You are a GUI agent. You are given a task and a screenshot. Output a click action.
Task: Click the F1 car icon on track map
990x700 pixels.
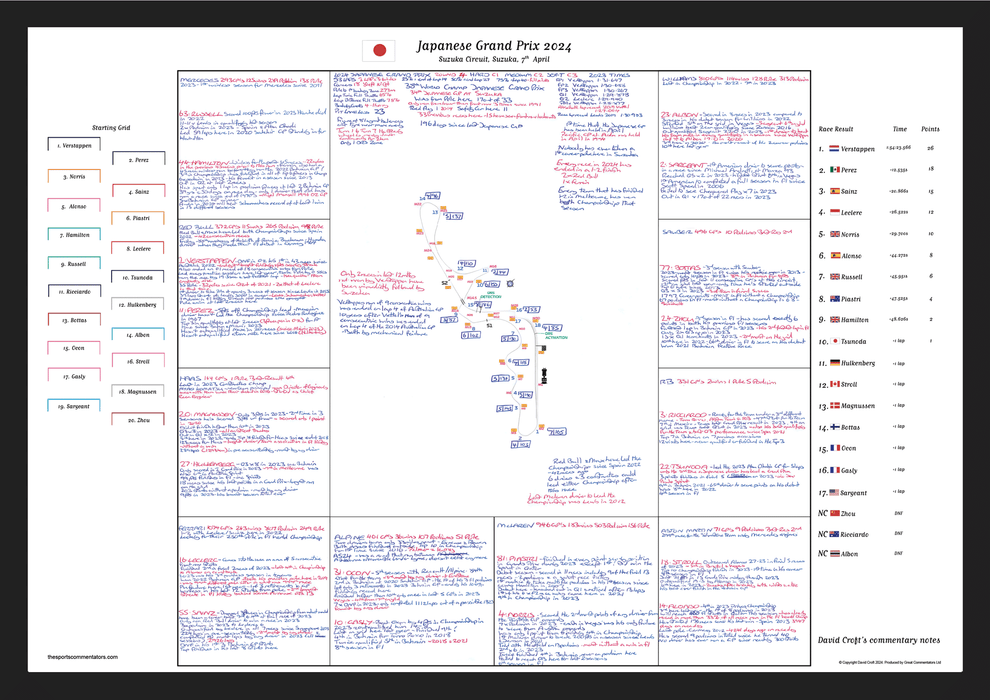coord(545,376)
